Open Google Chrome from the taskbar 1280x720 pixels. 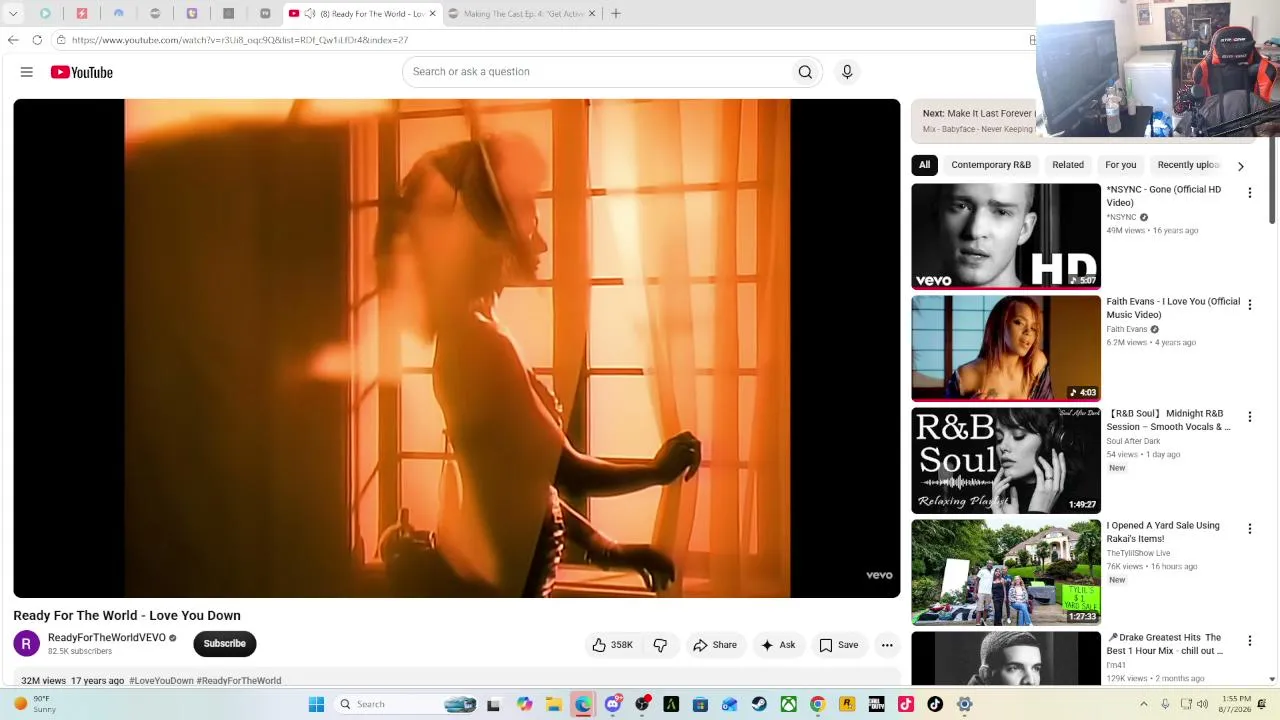818,704
